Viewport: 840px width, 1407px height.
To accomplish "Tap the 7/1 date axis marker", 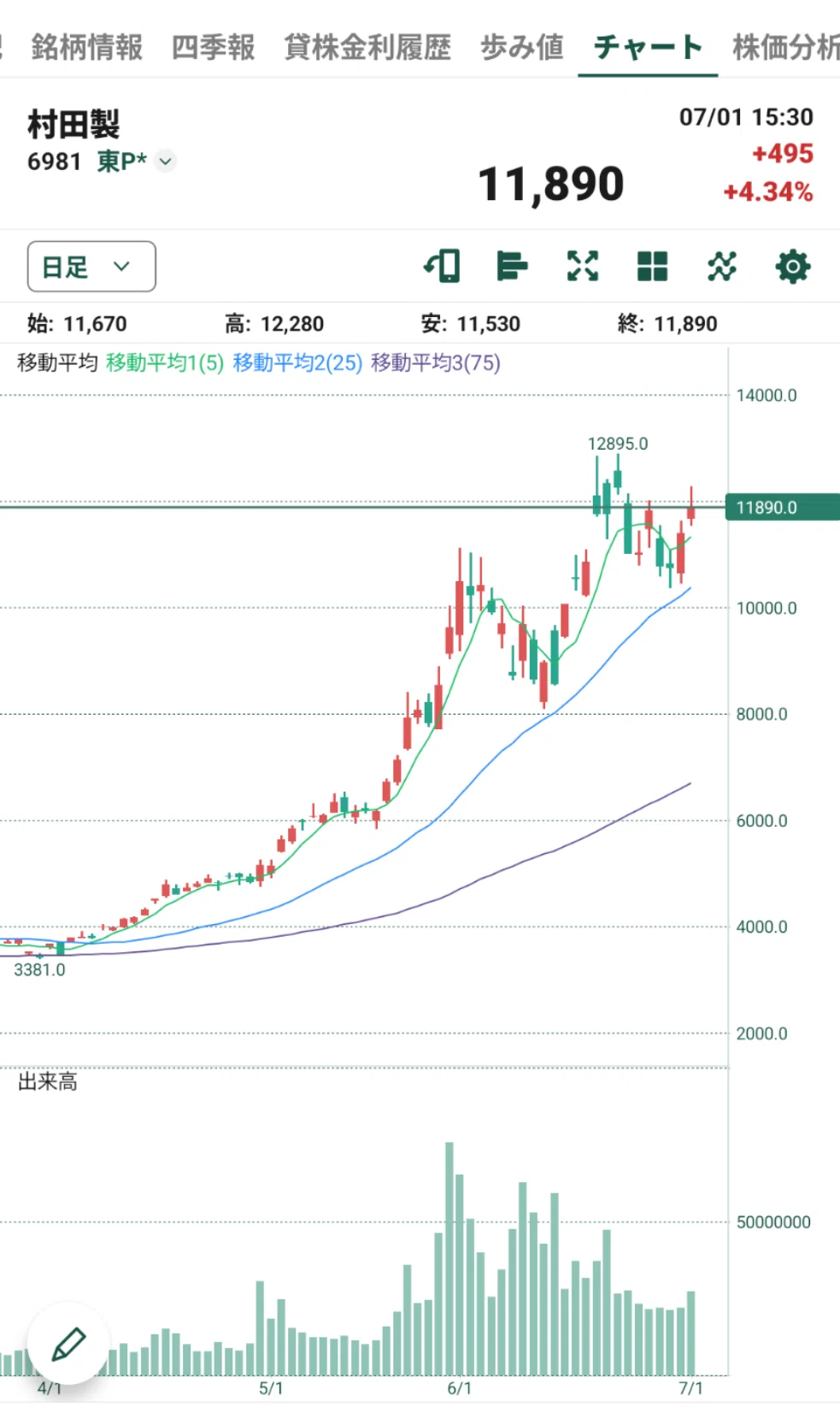I will (690, 1388).
